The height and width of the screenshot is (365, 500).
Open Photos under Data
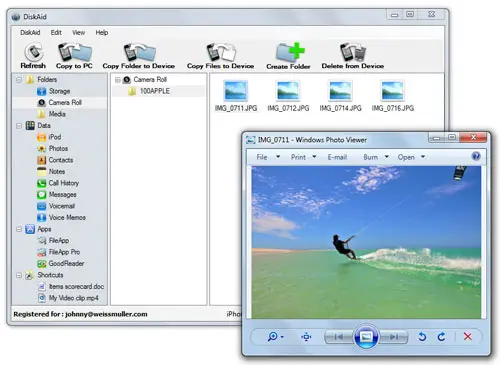click(52, 148)
